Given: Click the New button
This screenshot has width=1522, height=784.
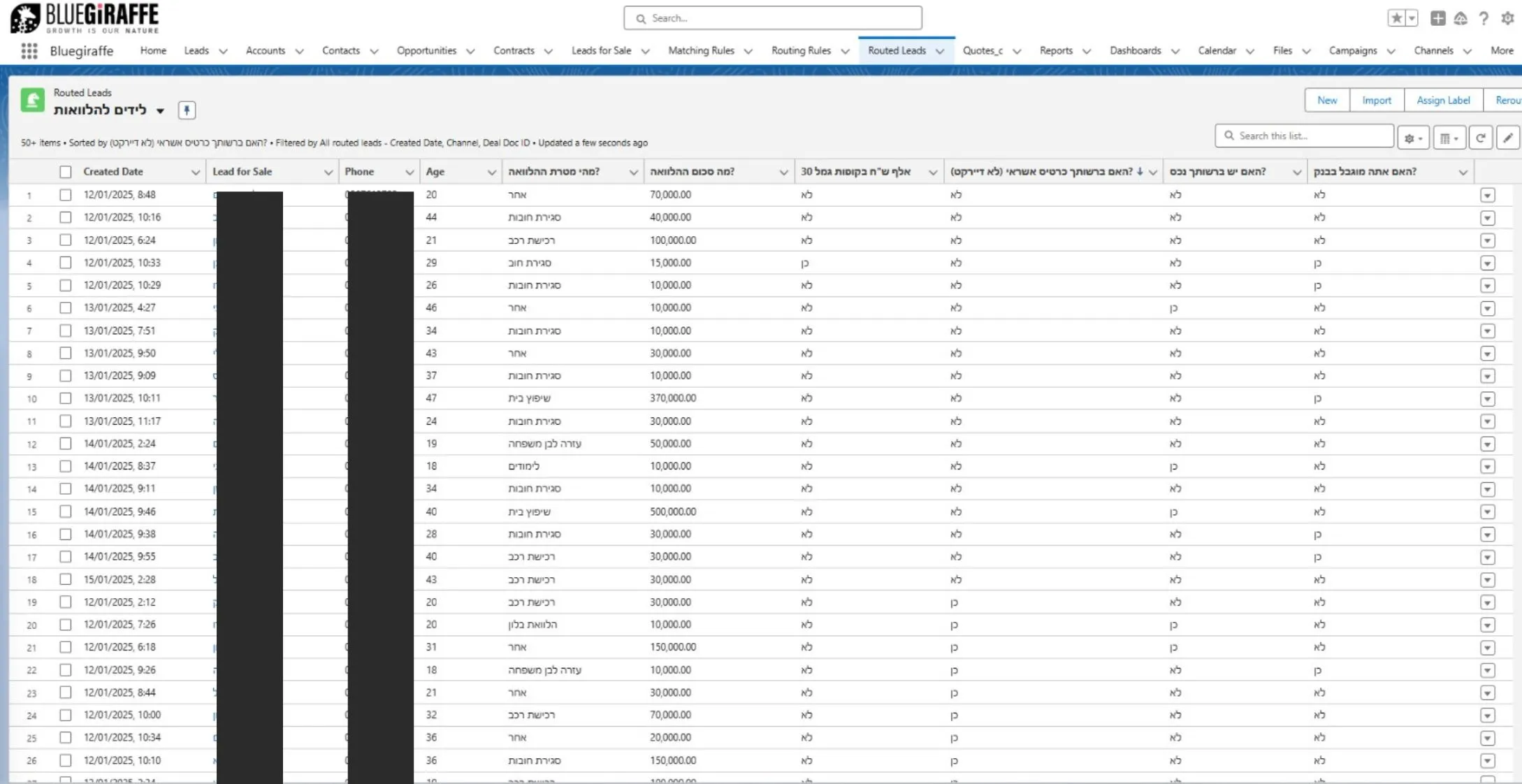Looking at the screenshot, I should tap(1326, 100).
